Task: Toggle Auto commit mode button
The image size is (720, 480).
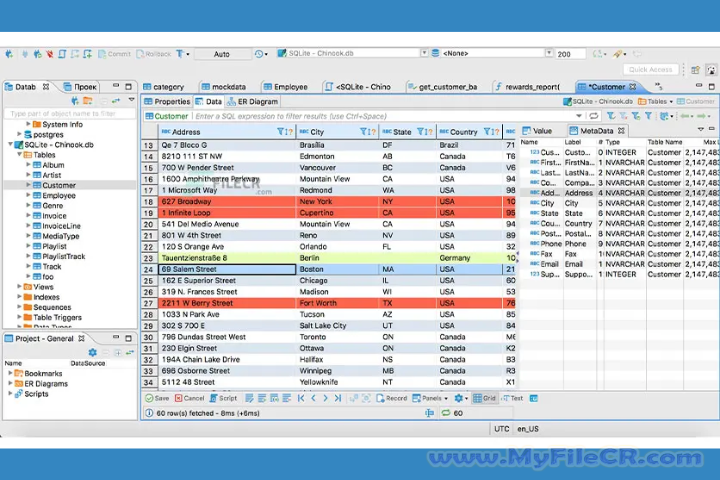Action: tap(222, 54)
